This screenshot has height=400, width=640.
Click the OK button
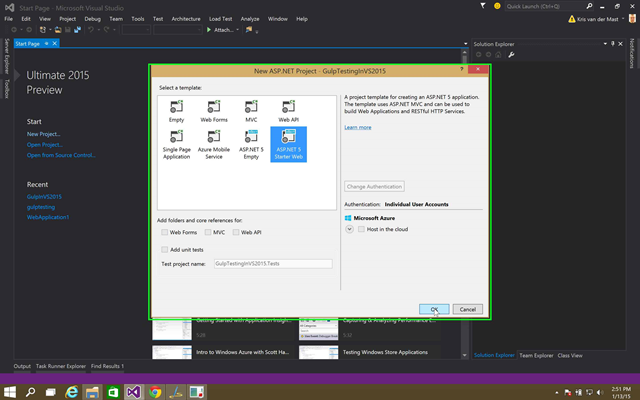pyautogui.click(x=433, y=309)
